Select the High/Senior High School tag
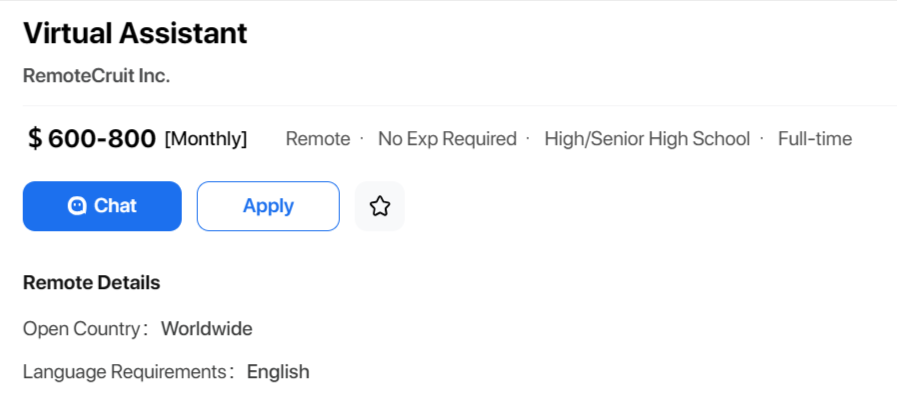897x395 pixels. (x=647, y=139)
